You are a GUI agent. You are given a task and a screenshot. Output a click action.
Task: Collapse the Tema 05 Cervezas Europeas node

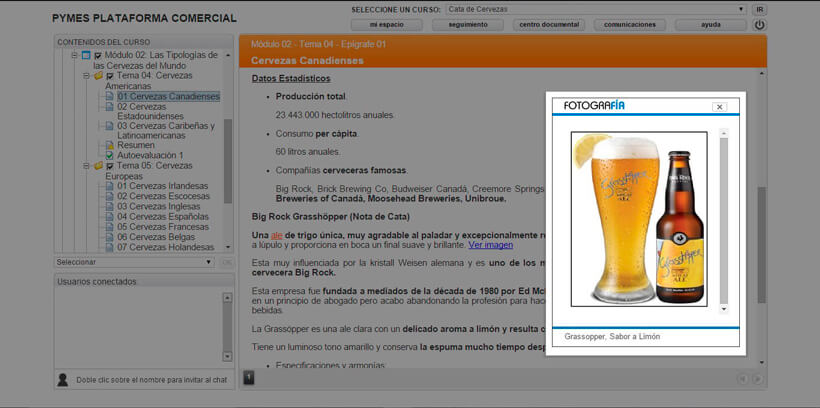coord(86,166)
